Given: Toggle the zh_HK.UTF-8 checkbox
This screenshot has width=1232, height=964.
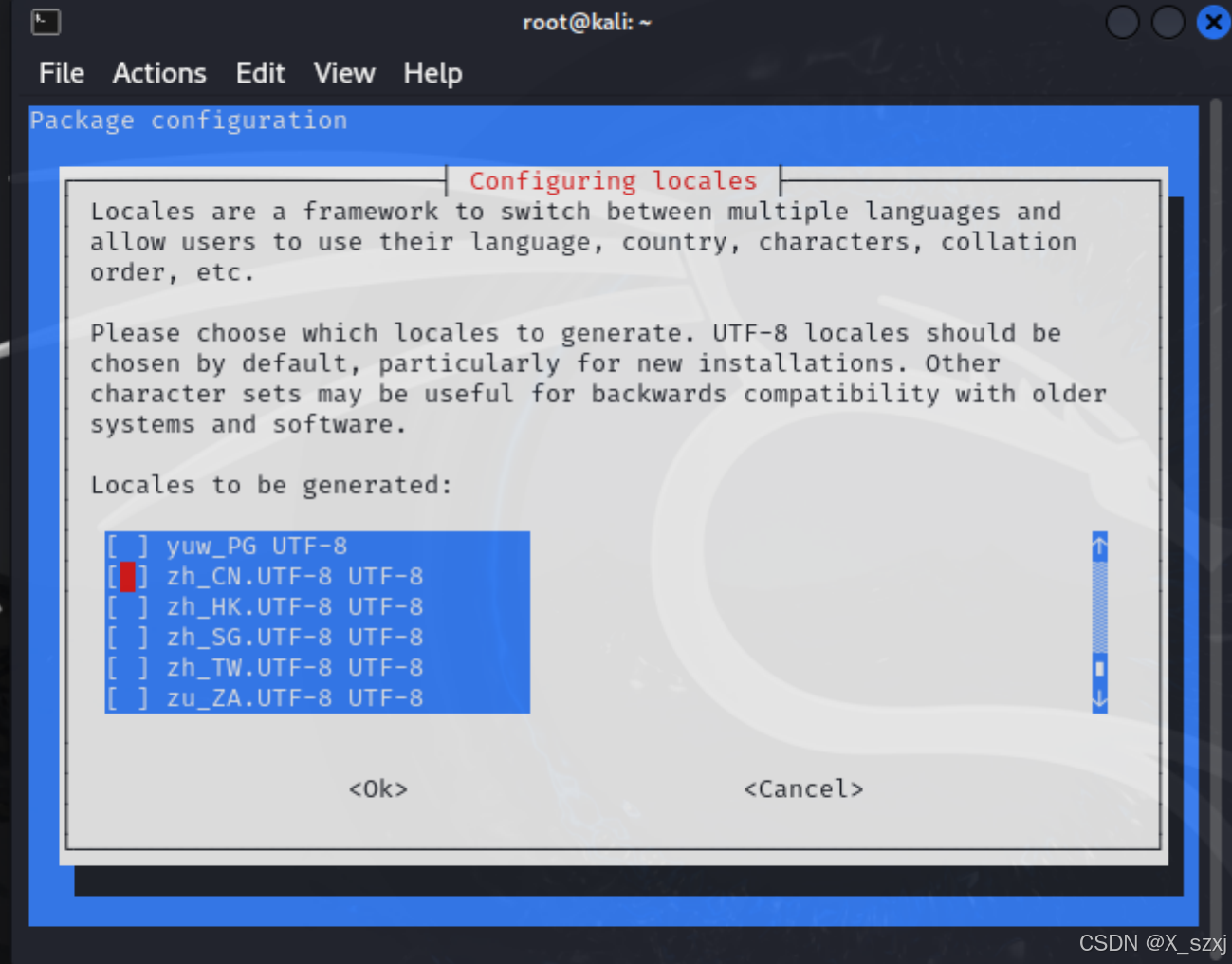Looking at the screenshot, I should (127, 606).
